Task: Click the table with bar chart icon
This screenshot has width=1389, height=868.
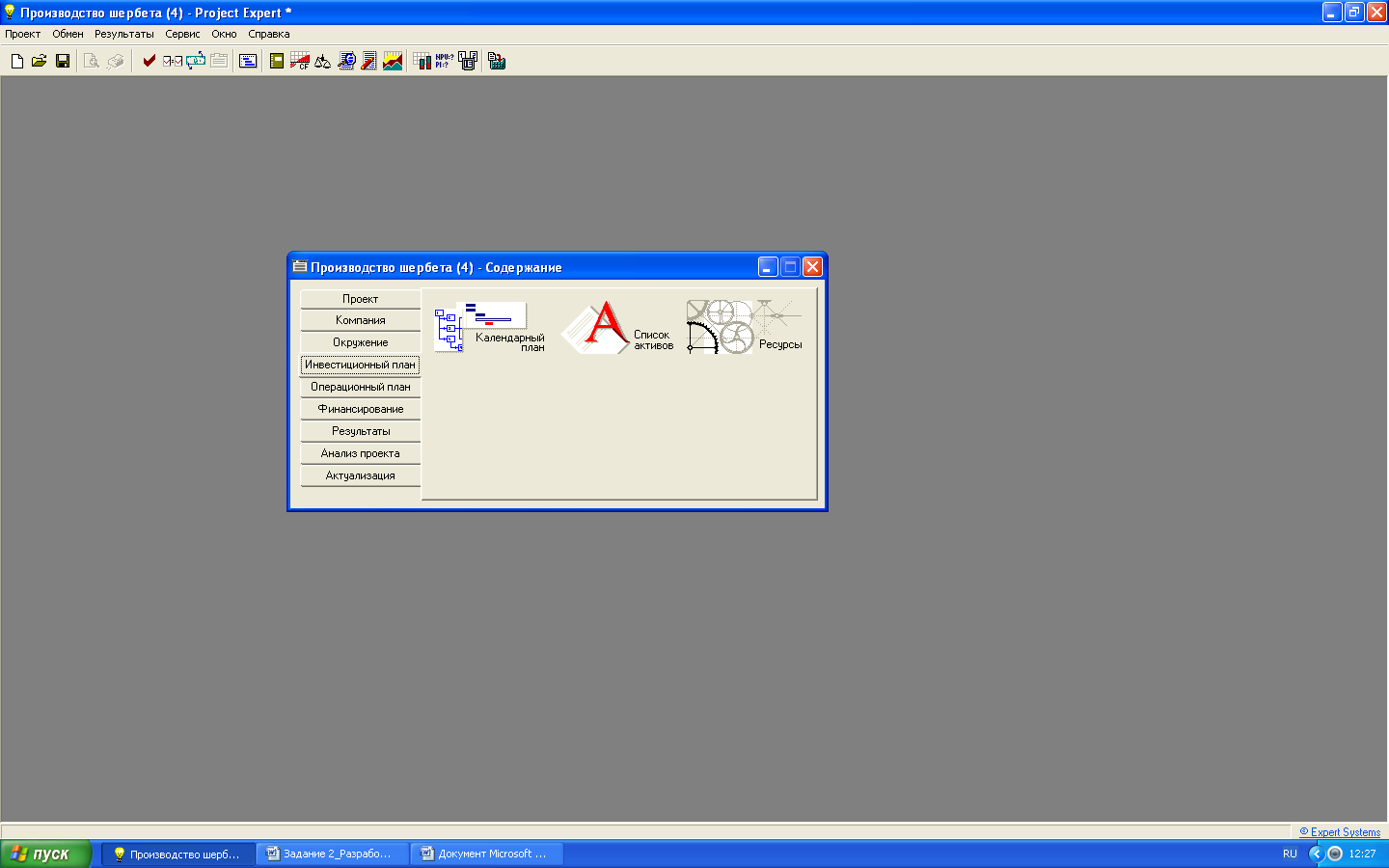Action: [x=422, y=61]
